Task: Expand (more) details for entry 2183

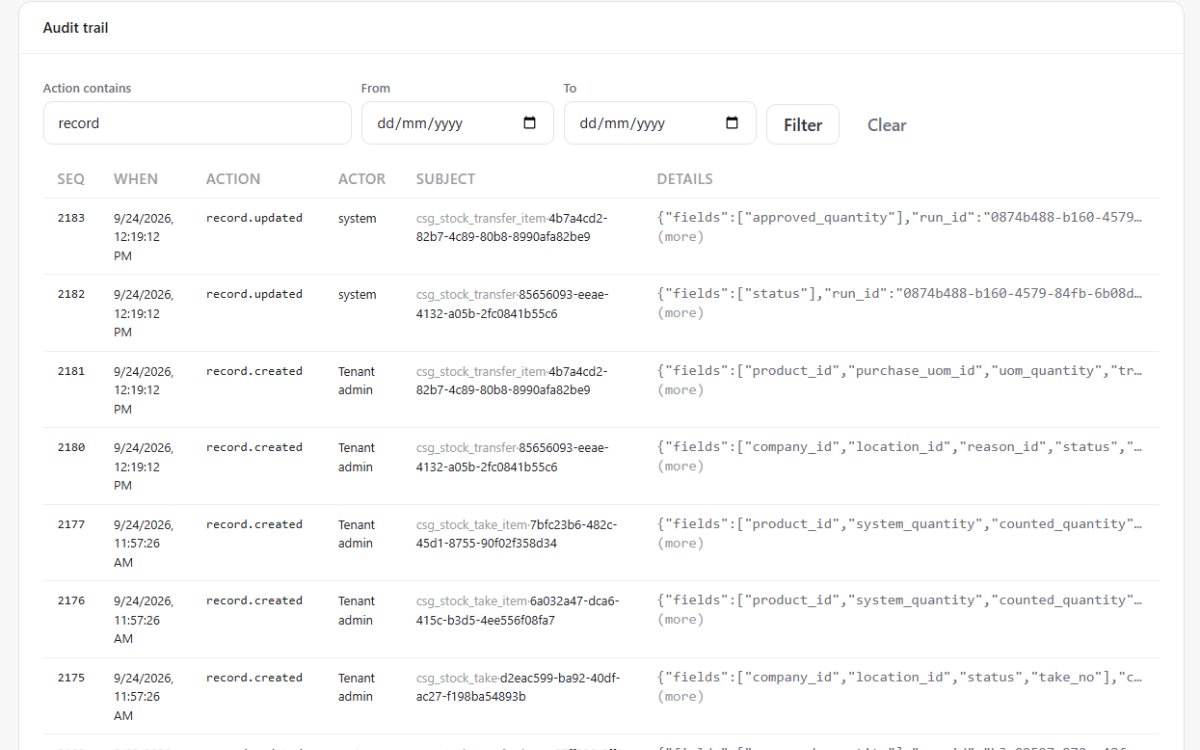Action: point(680,237)
